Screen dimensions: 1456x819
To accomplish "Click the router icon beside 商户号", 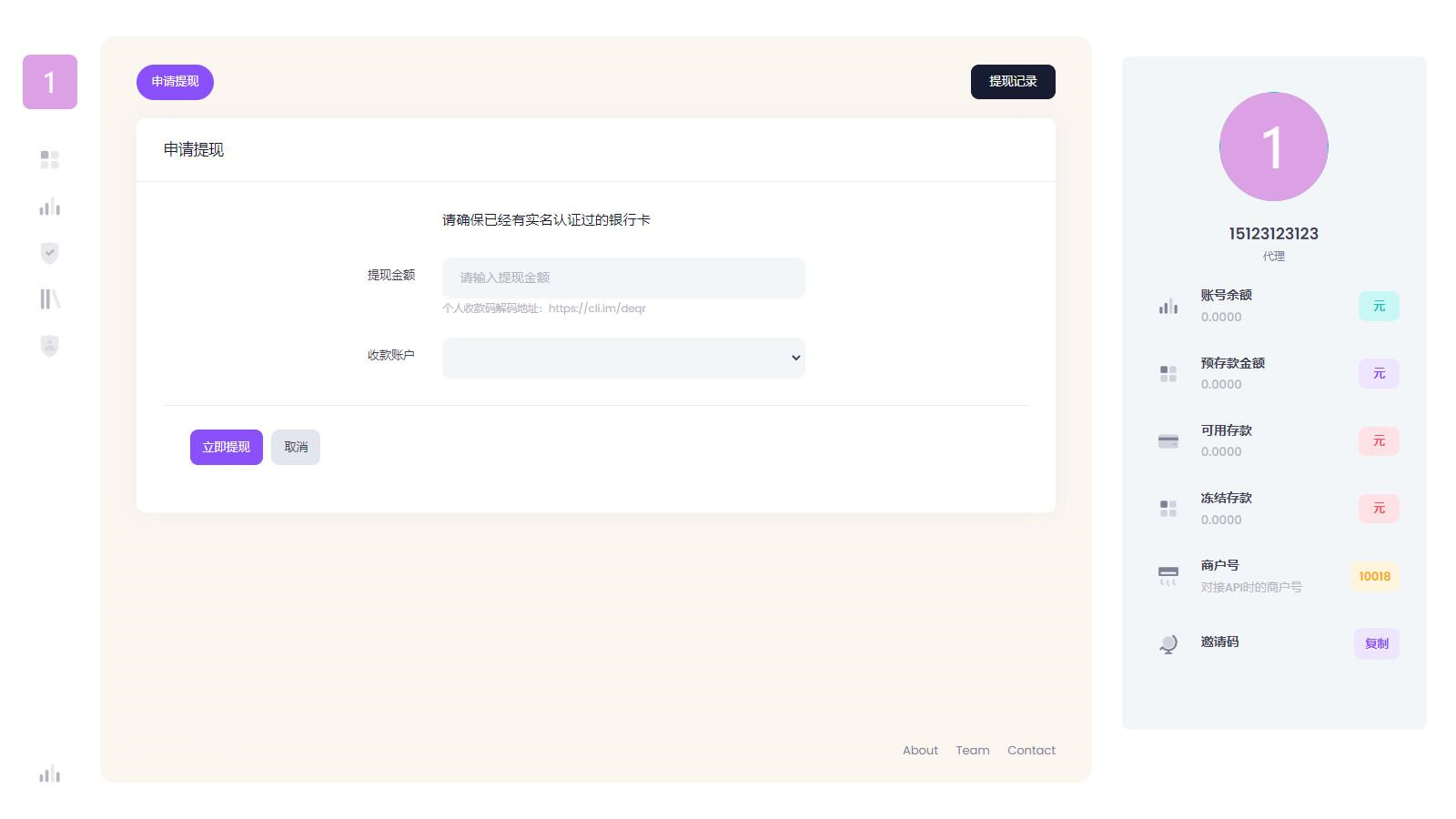I will [1168, 576].
